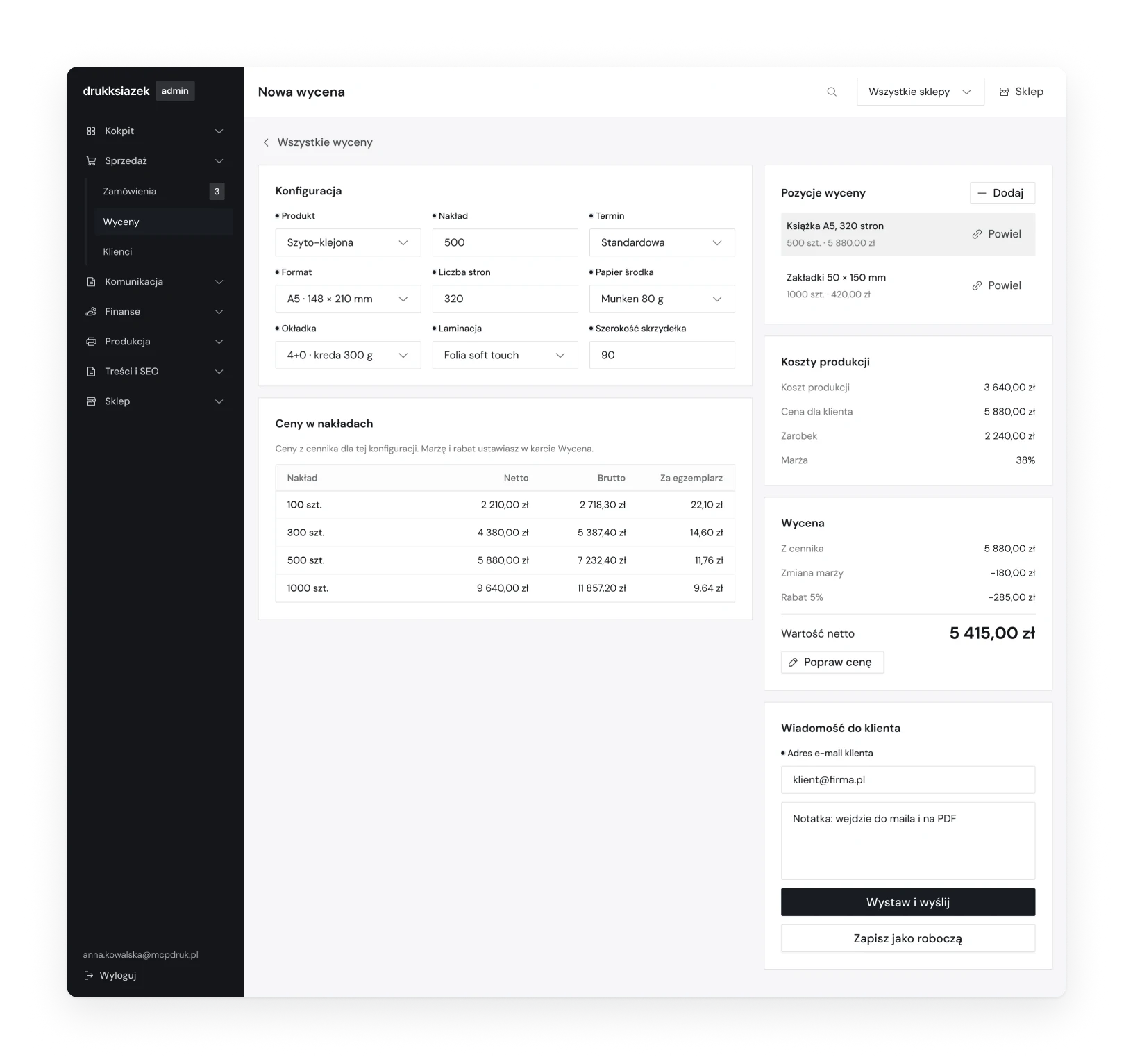Click link icon for Książka A5 Powiel

coord(977,234)
